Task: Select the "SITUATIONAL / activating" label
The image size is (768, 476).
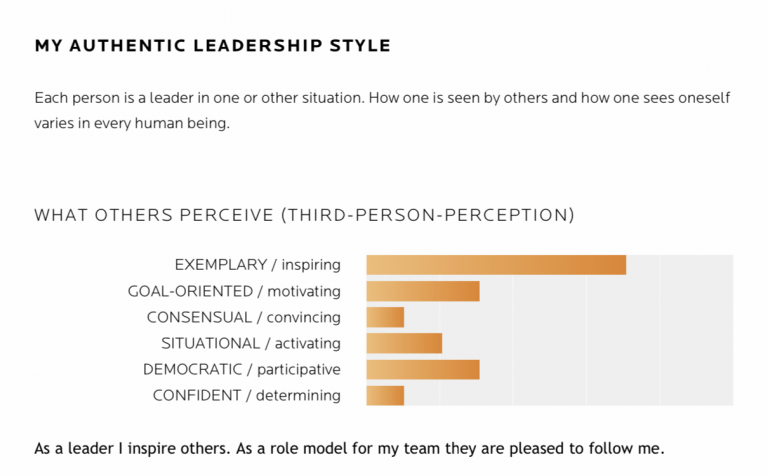Action: [250, 343]
